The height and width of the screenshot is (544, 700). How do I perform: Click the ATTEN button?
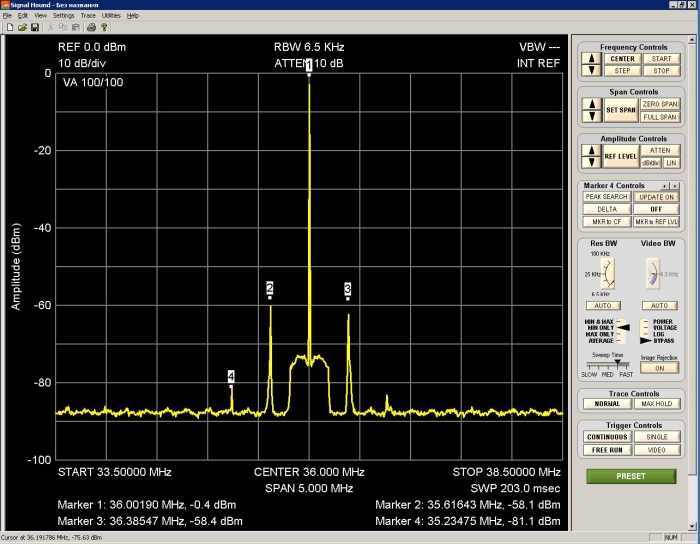tap(660, 150)
